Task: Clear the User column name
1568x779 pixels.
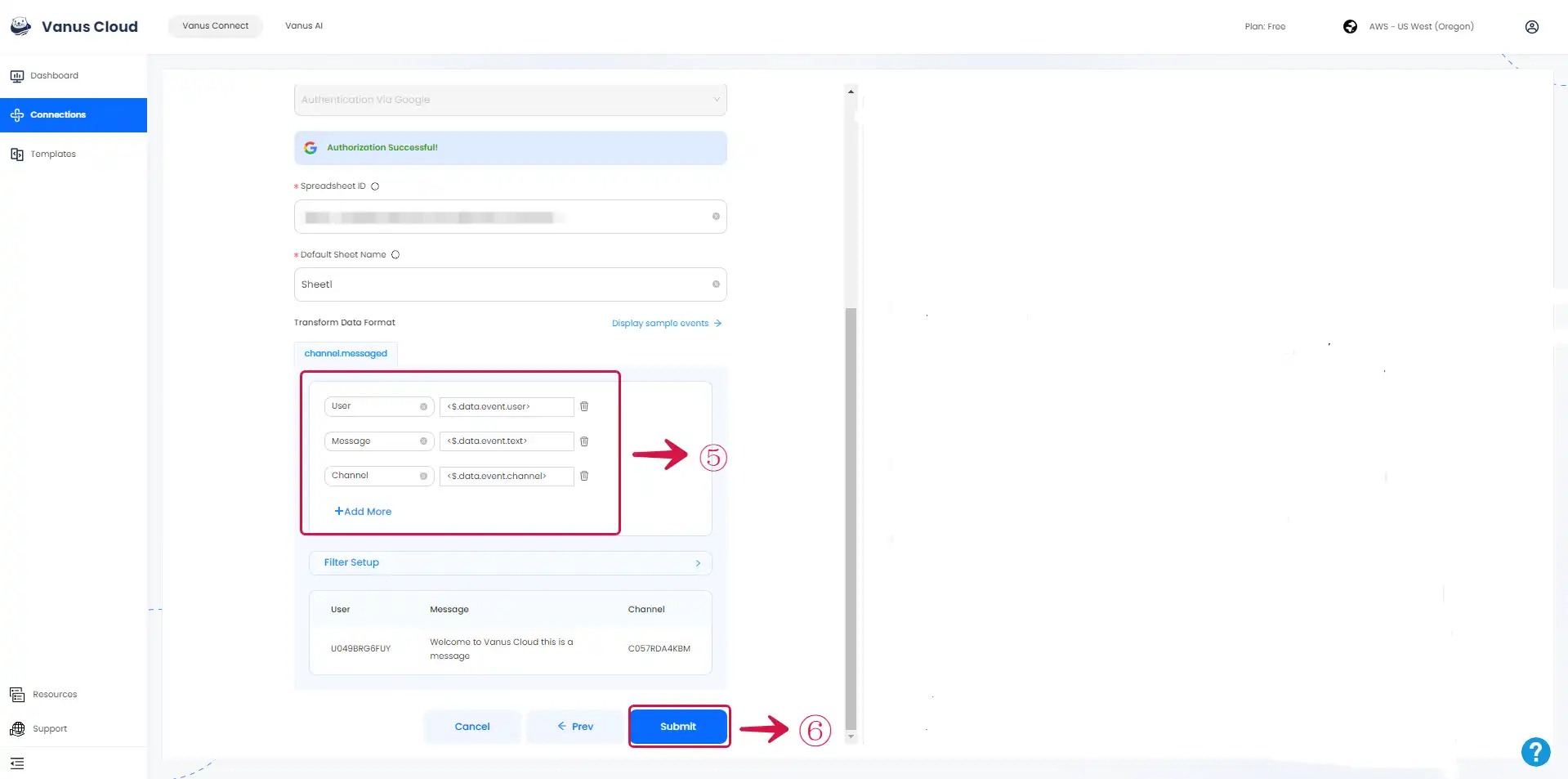Action: coord(423,406)
